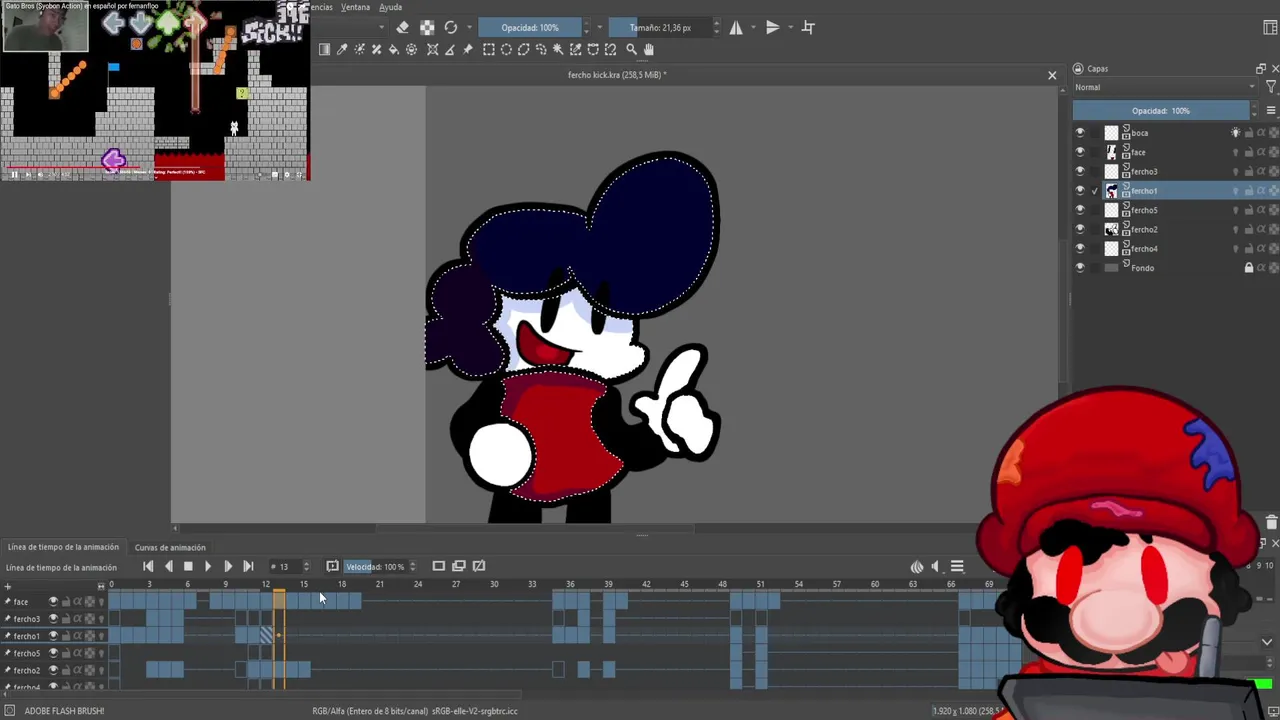The height and width of the screenshot is (720, 1280).
Task: Select the Pan hand tool
Action: click(648, 49)
